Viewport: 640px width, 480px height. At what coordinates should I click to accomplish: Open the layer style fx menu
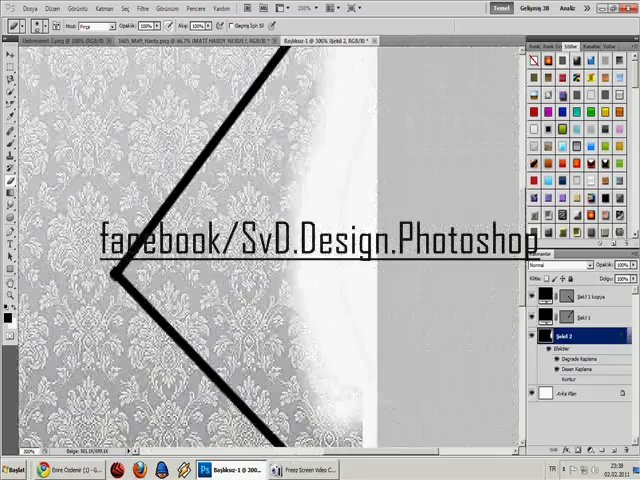point(566,450)
